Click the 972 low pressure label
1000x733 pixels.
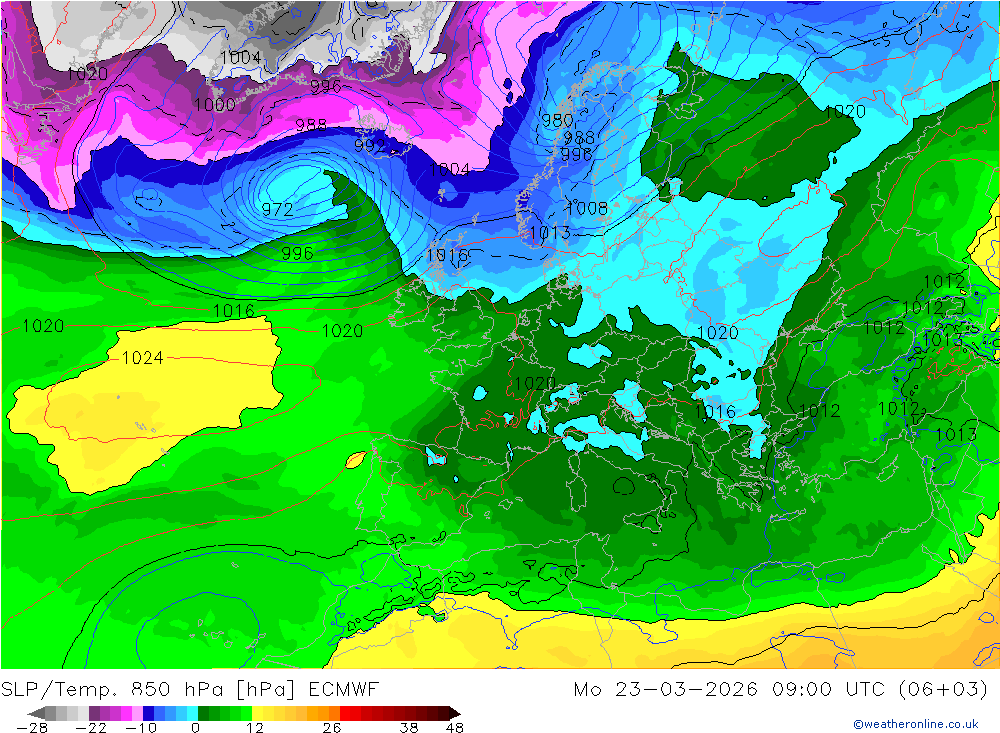point(277,209)
